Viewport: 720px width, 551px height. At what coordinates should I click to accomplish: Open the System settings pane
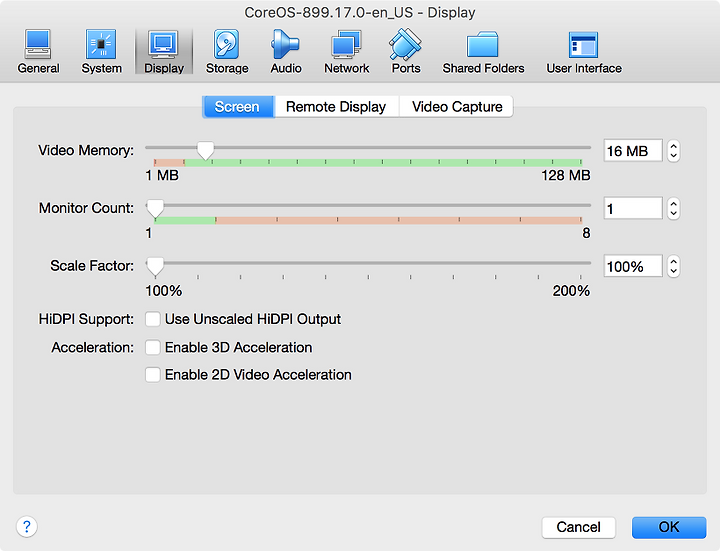(101, 52)
